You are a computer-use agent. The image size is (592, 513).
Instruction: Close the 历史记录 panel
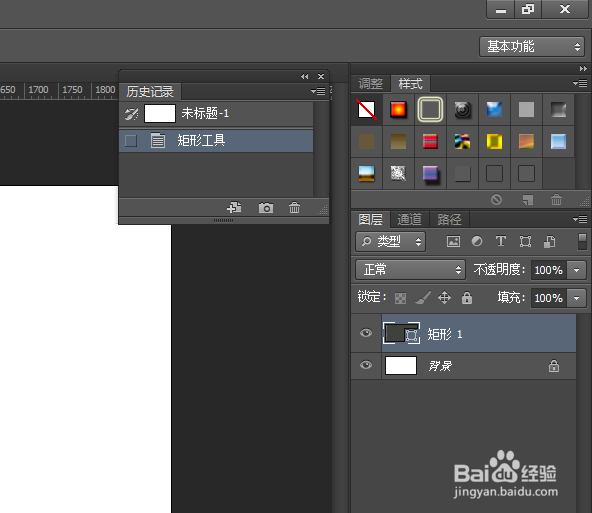(x=321, y=77)
